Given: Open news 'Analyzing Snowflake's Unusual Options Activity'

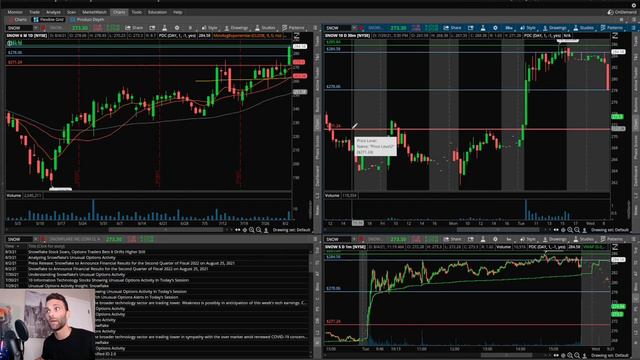Looking at the screenshot, I should 72,258.
